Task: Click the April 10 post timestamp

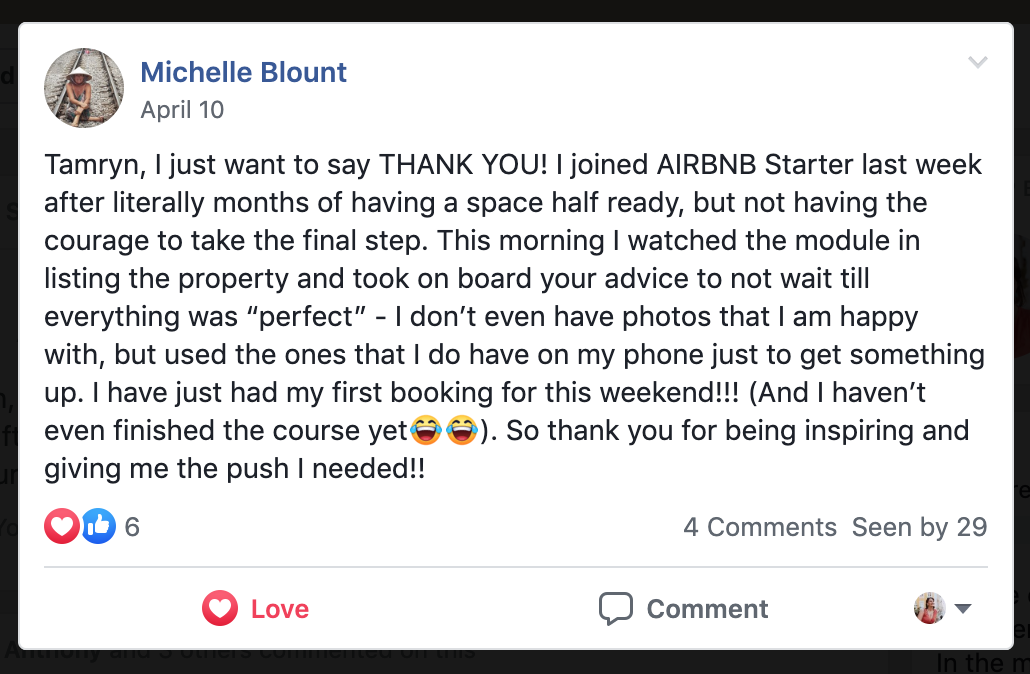Action: pos(182,110)
